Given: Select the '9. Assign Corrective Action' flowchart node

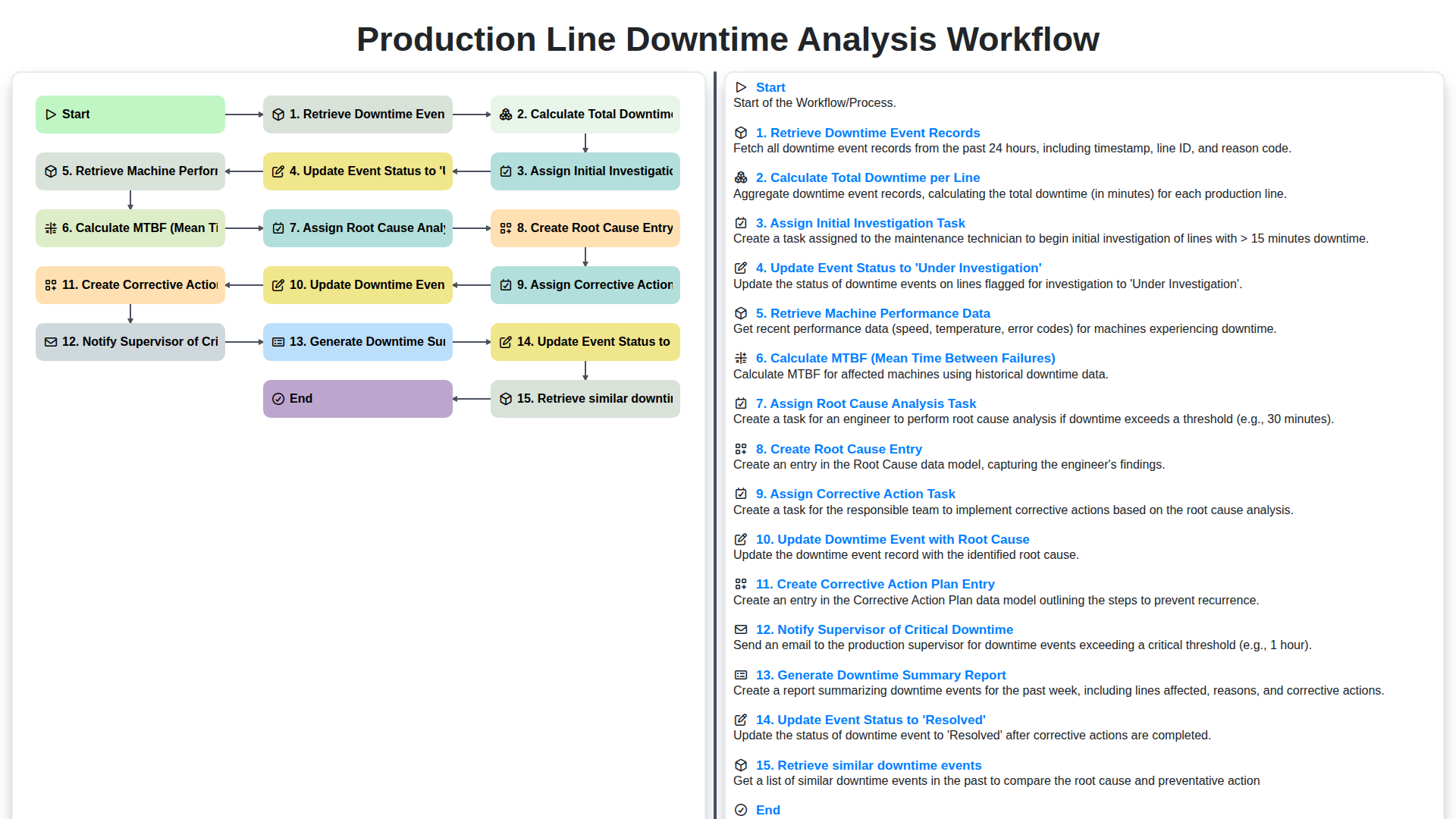Looking at the screenshot, I should [x=585, y=284].
